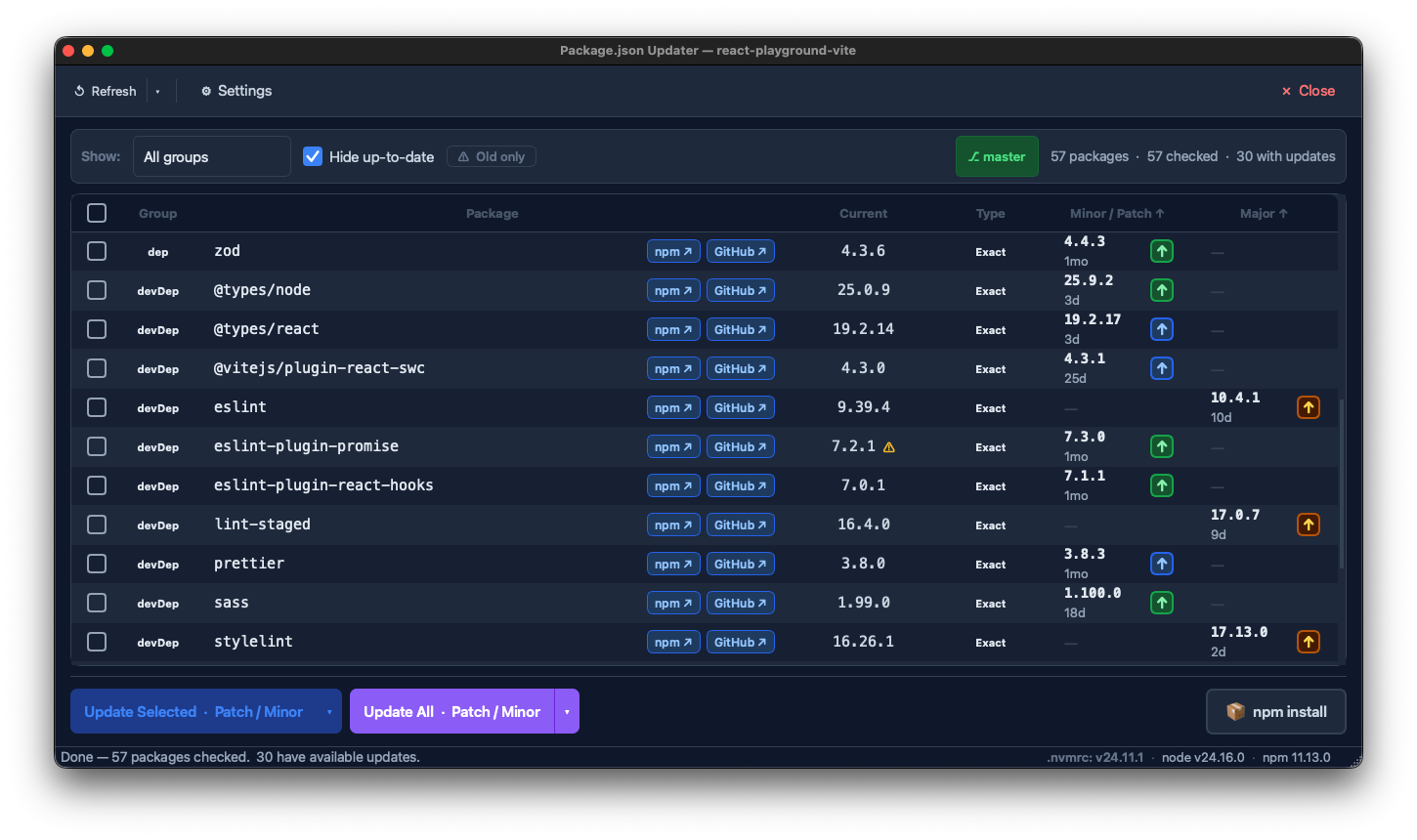The height and width of the screenshot is (840, 1417).
Task: Click the @vitejs/plugin-react-swc package name
Action: click(x=320, y=368)
